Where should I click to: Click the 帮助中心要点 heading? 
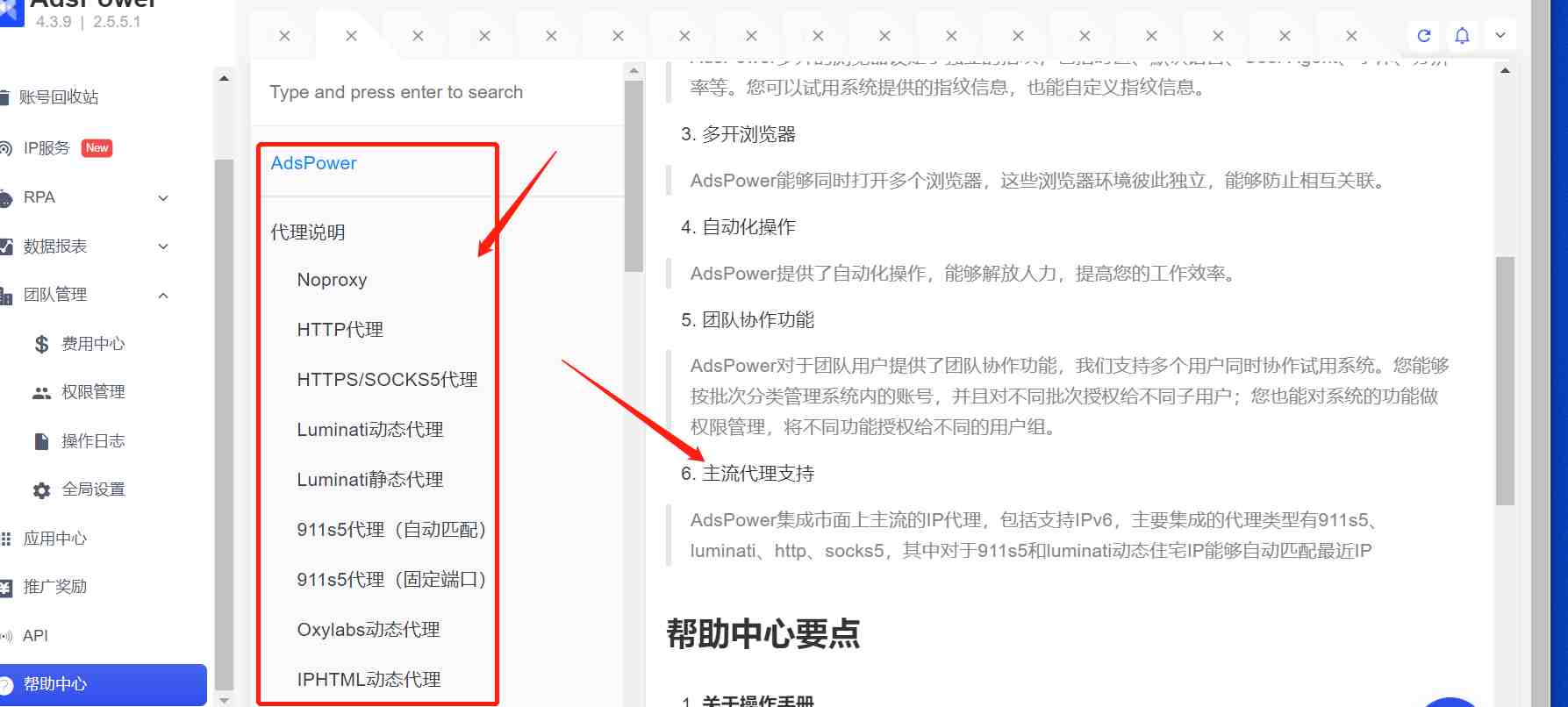pyautogui.click(x=763, y=633)
